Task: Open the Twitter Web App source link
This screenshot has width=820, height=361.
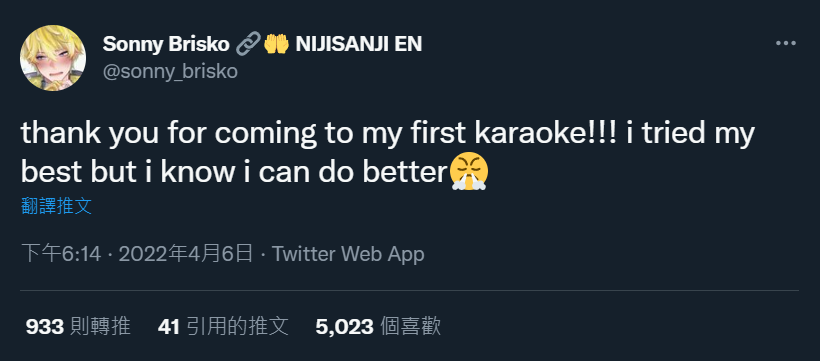Action: click(348, 254)
